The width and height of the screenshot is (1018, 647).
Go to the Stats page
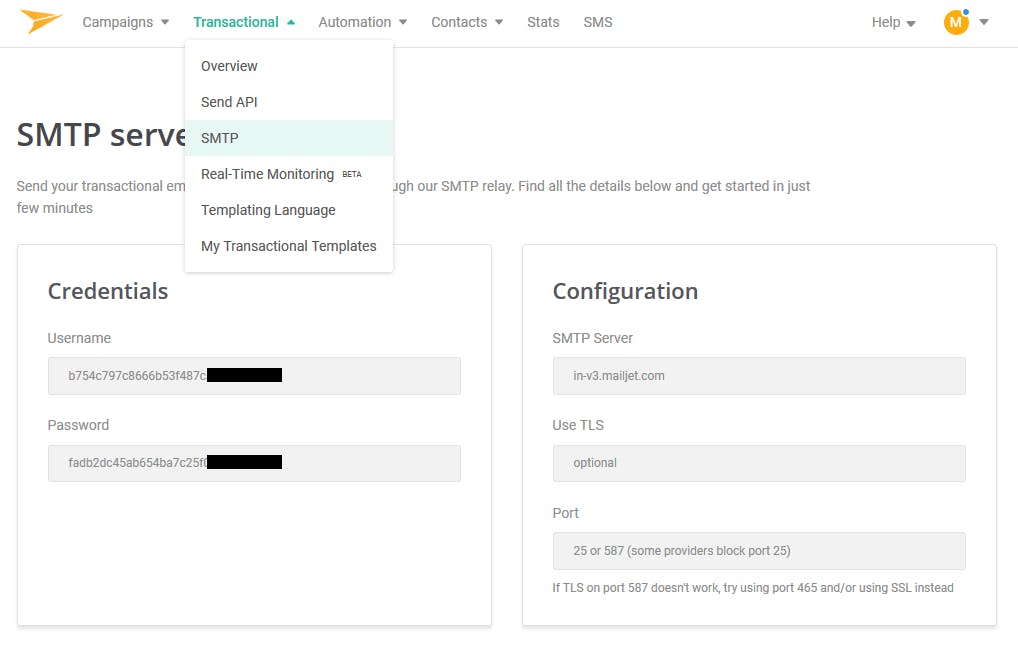tap(543, 22)
